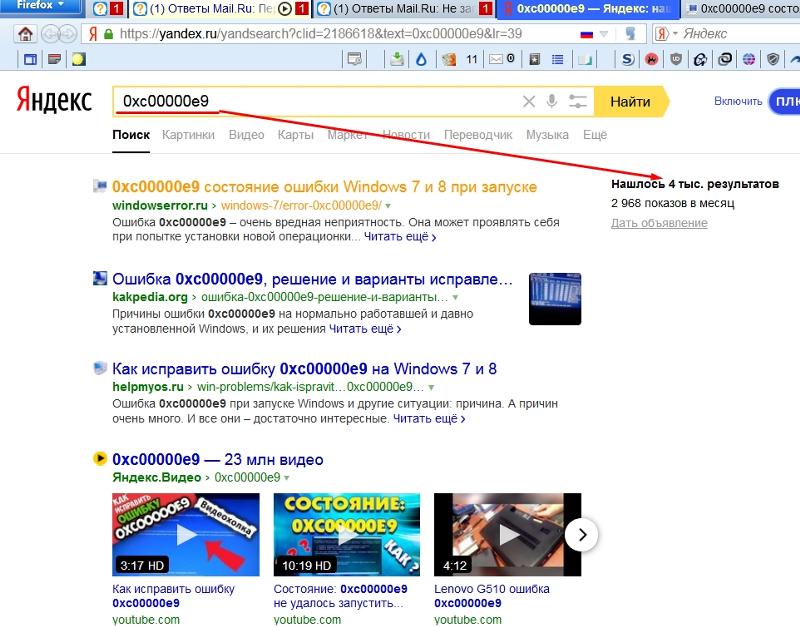Click the Дать объявление link
Screen dimensions: 800x627
659,223
